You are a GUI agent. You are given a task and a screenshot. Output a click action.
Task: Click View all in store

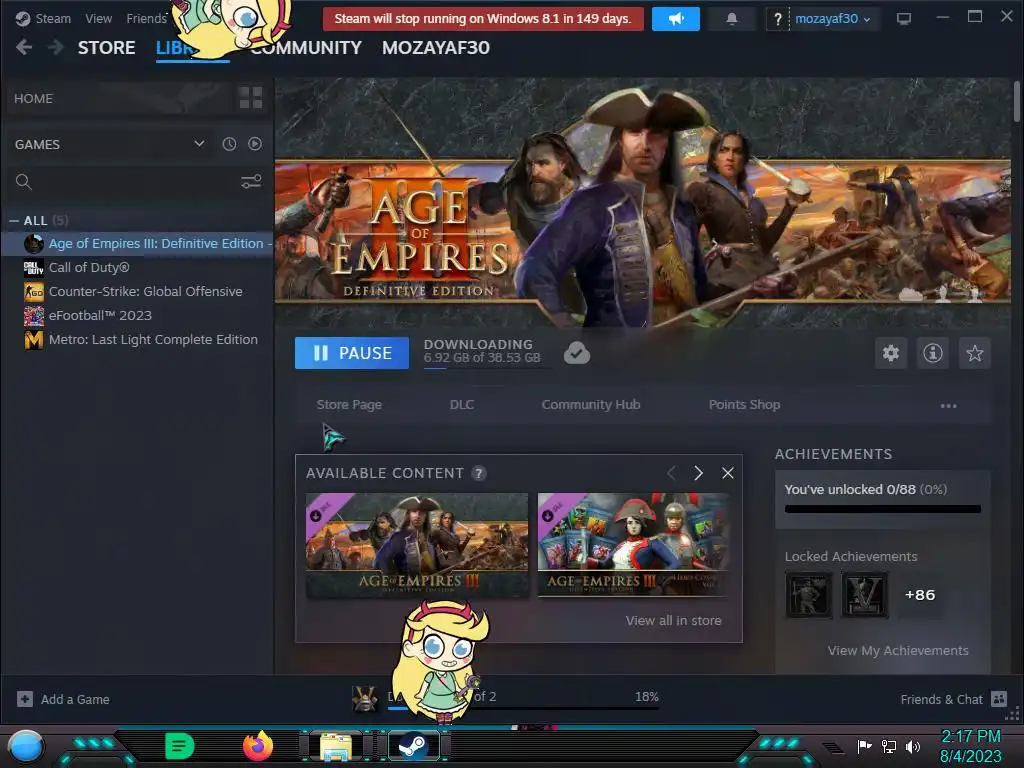click(673, 620)
